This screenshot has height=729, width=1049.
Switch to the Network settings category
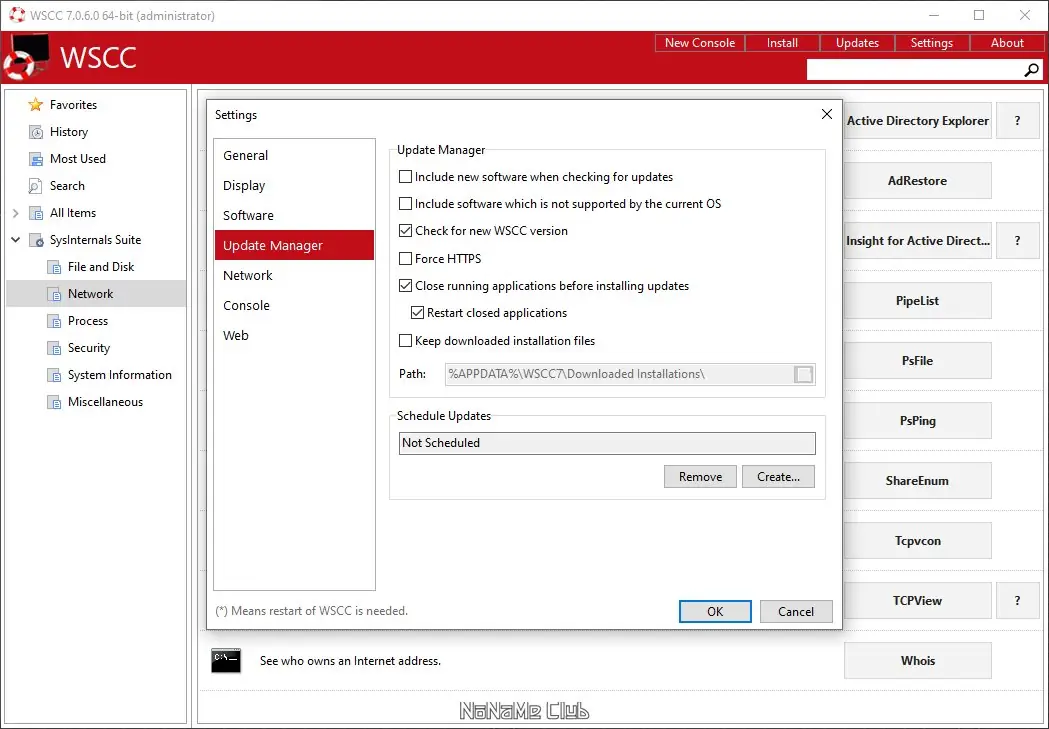click(248, 275)
